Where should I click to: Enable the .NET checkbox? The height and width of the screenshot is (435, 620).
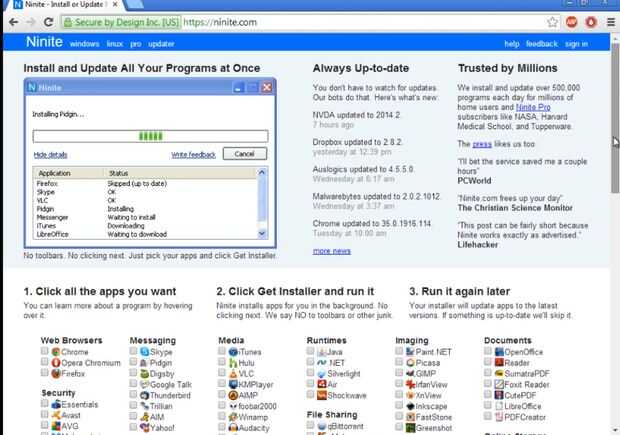pyautogui.click(x=310, y=362)
